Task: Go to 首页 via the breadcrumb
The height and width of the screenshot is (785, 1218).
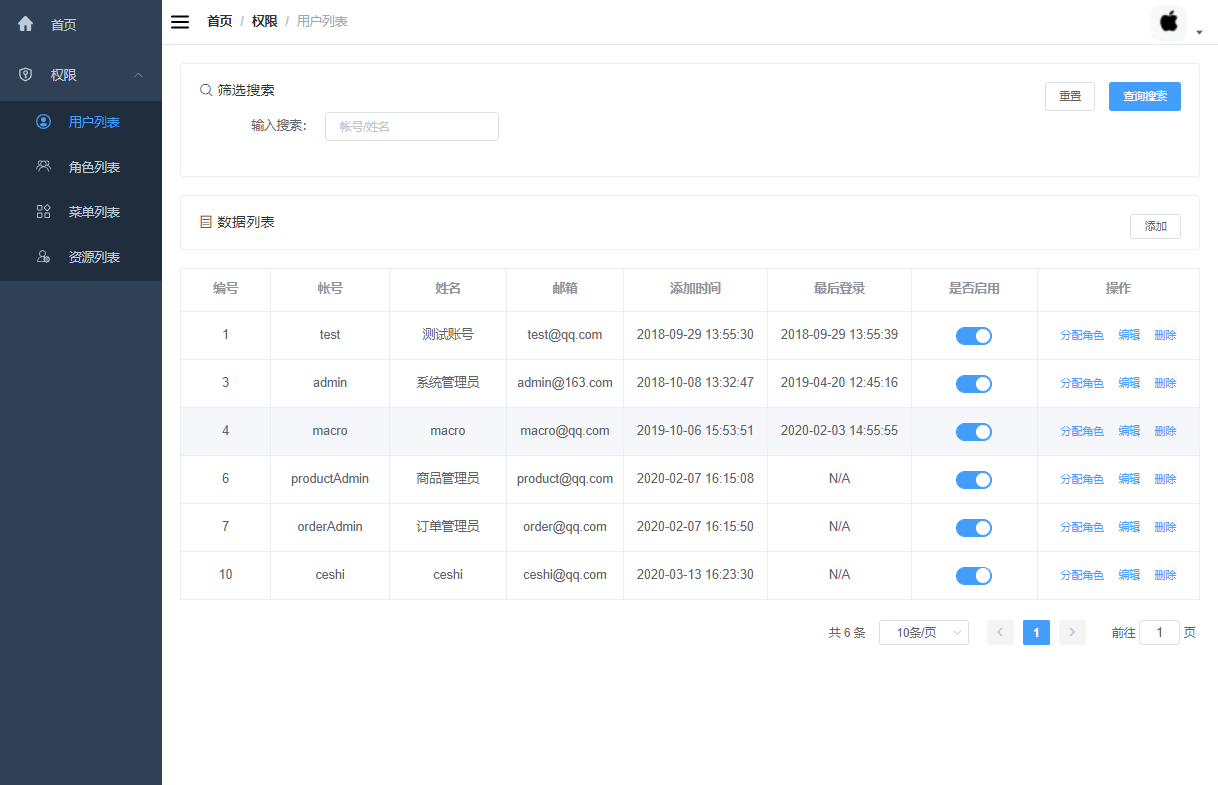Action: [219, 20]
